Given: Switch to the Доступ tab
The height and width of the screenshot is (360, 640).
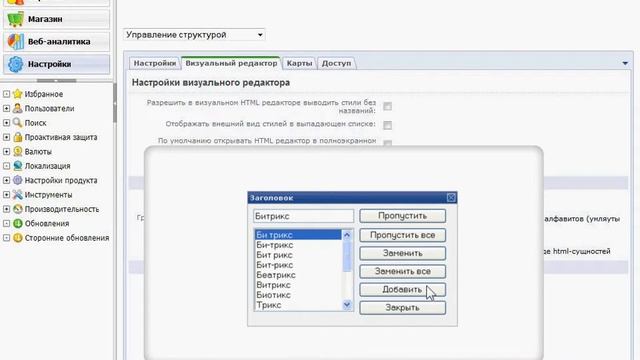Looking at the screenshot, I should (x=336, y=63).
